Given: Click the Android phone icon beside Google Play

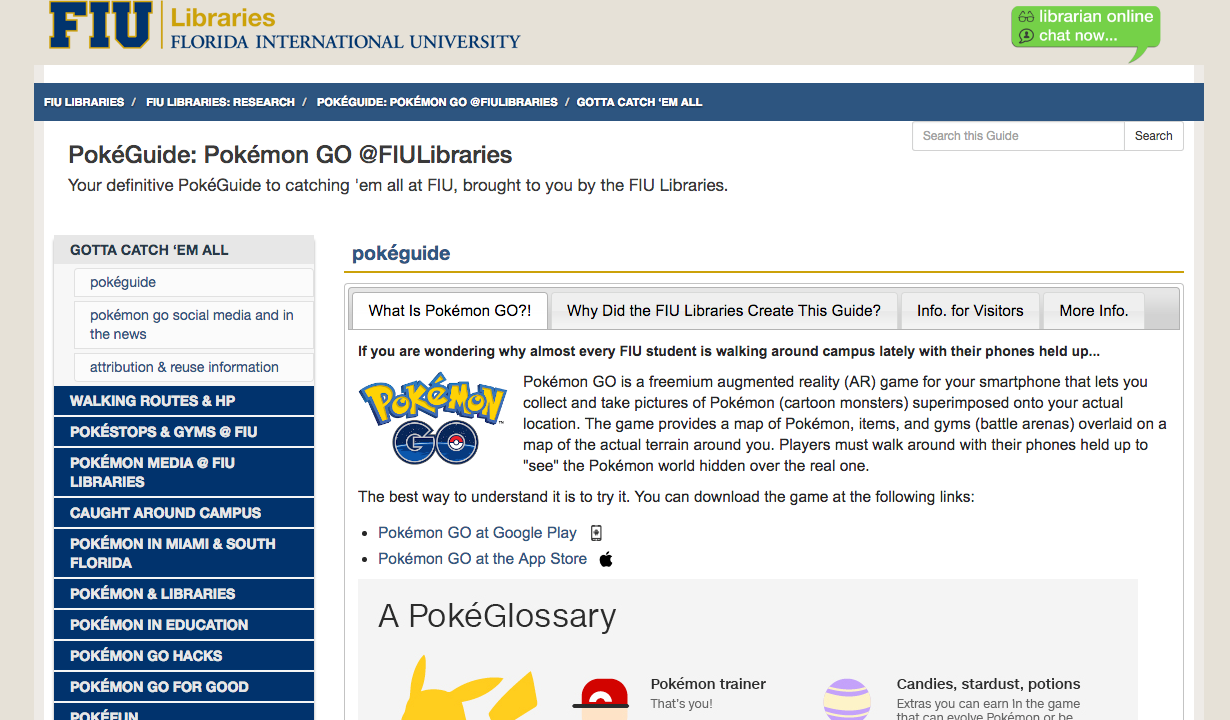Looking at the screenshot, I should point(597,533).
